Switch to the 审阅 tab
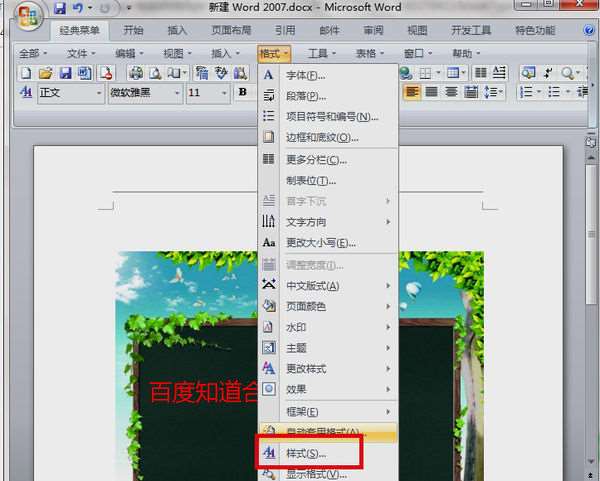 [x=373, y=31]
